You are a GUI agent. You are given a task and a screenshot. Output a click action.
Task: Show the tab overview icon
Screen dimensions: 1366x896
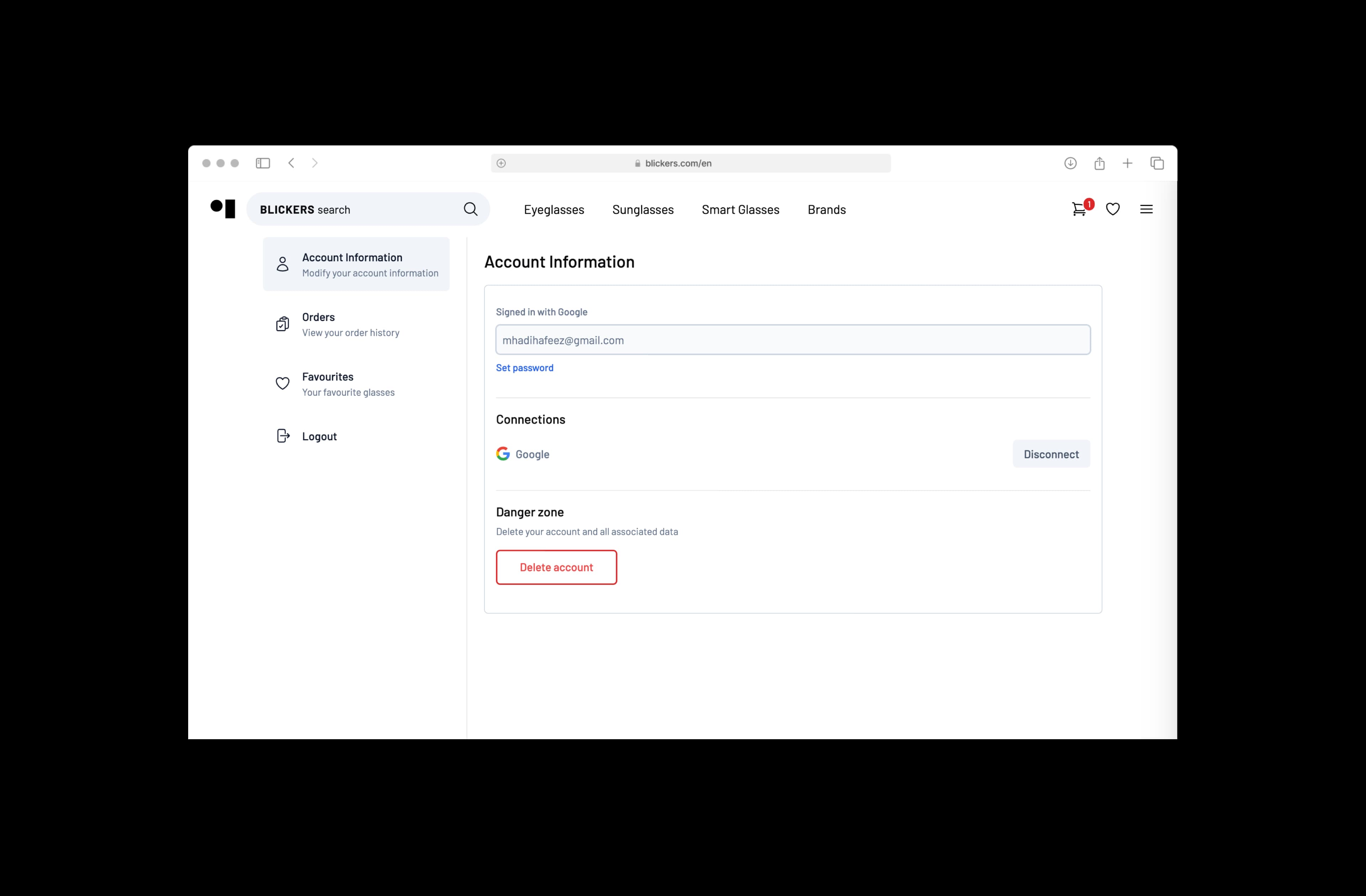(x=1157, y=164)
